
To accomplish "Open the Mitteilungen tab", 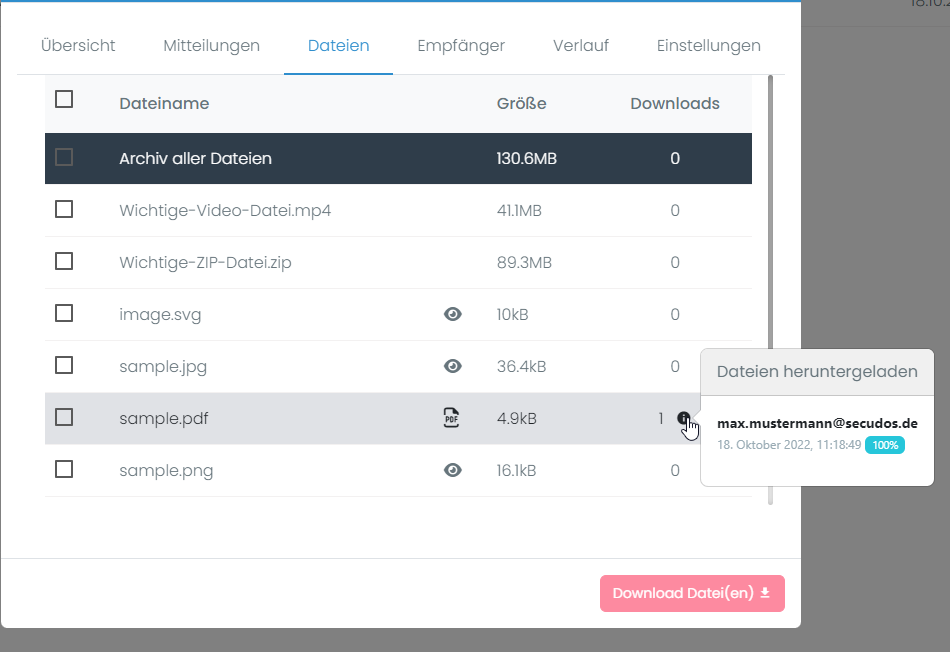I will pyautogui.click(x=211, y=45).
